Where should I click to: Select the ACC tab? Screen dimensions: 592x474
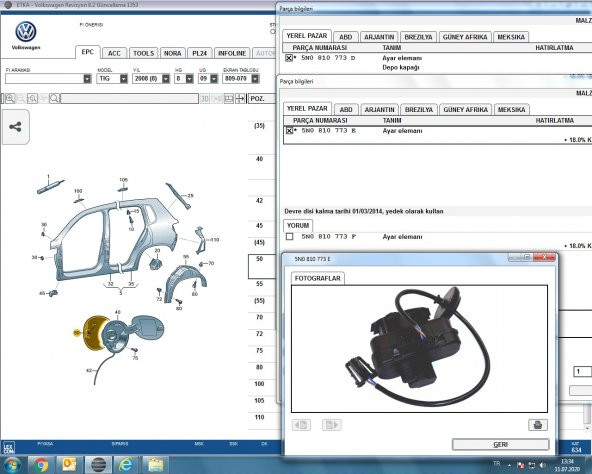pos(114,53)
